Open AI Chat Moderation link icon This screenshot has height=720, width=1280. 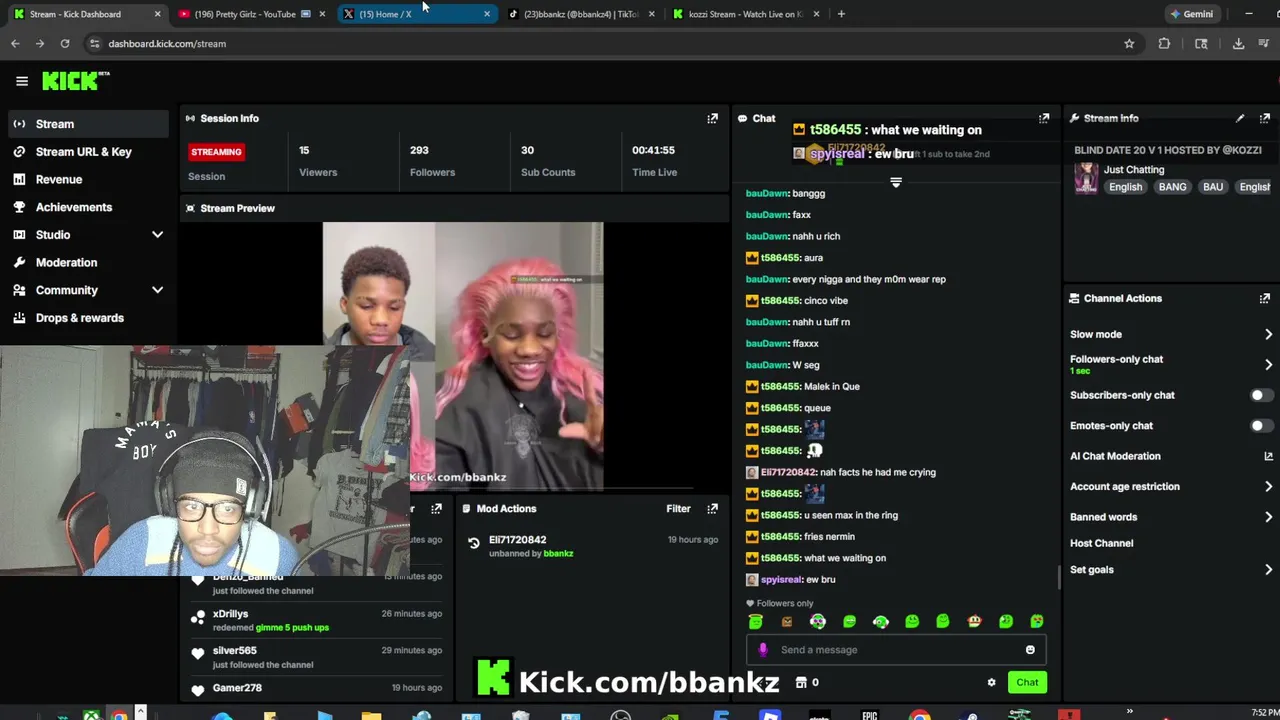(1268, 456)
